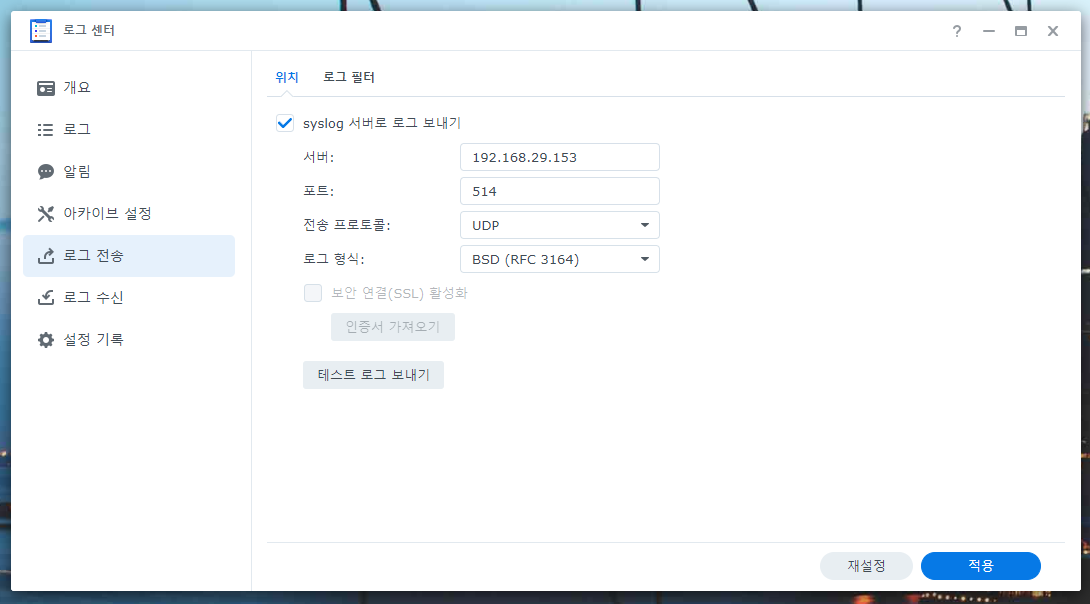Select the 로그 list icon in the sidebar

point(46,130)
